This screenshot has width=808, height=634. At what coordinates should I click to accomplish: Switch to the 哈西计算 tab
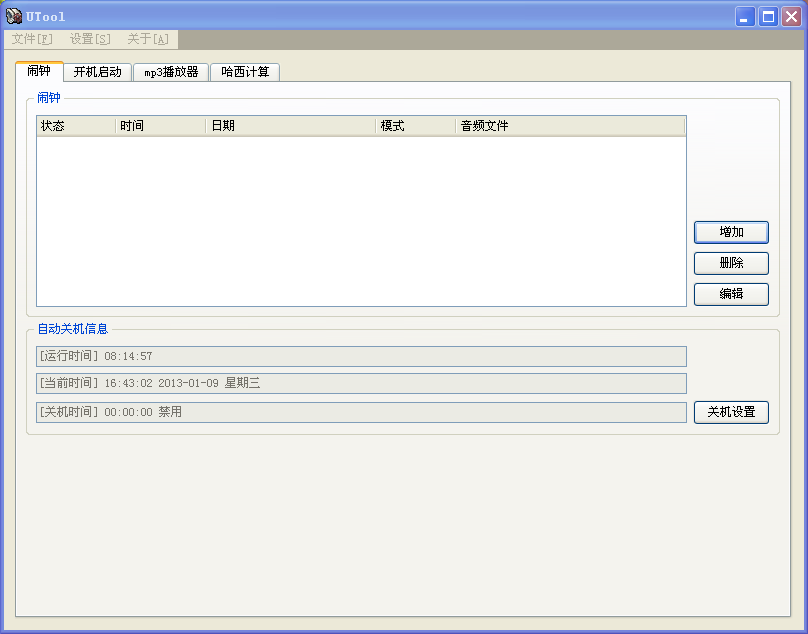(245, 72)
